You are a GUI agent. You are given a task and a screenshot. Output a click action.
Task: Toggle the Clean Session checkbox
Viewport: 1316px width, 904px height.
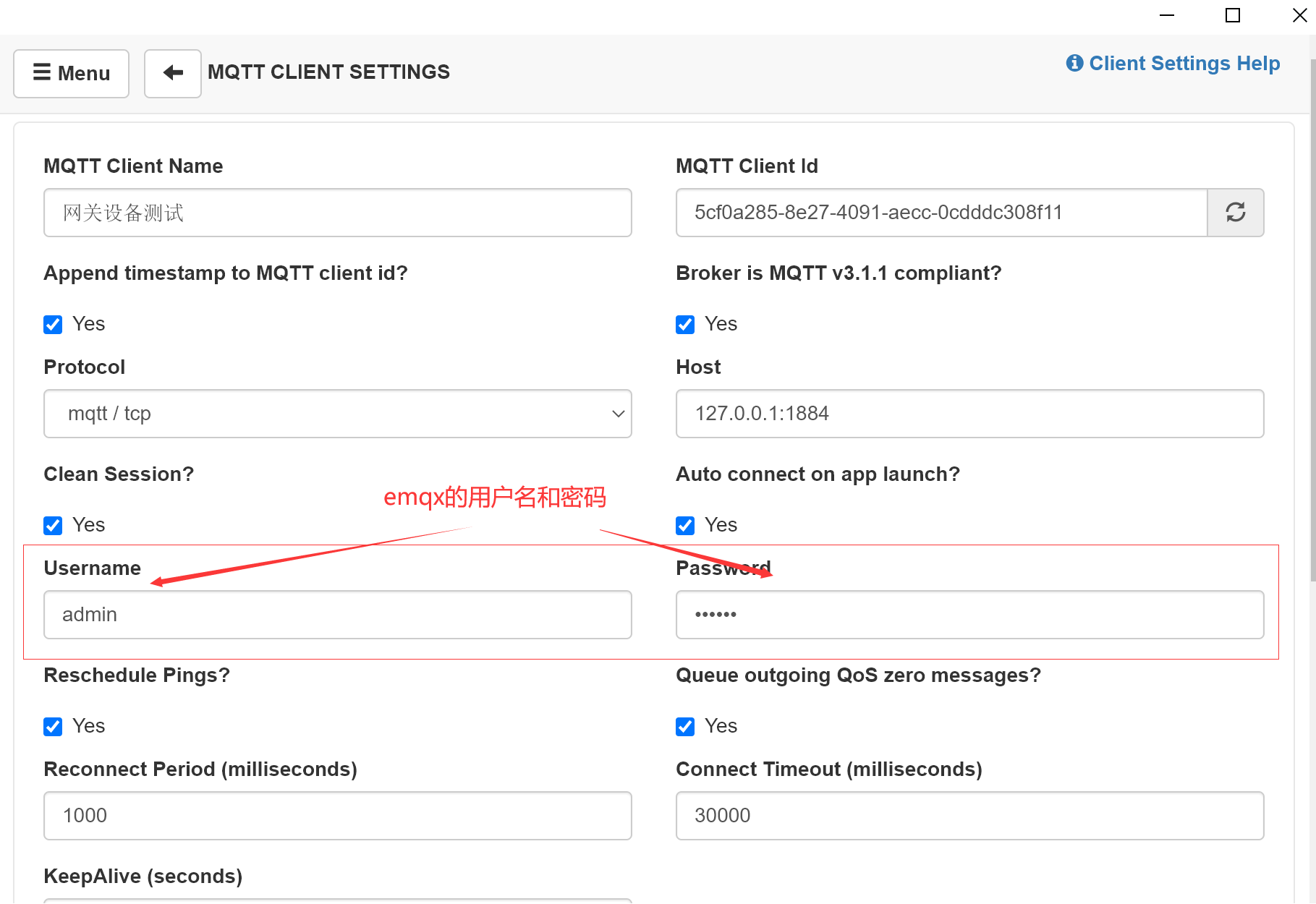point(52,525)
